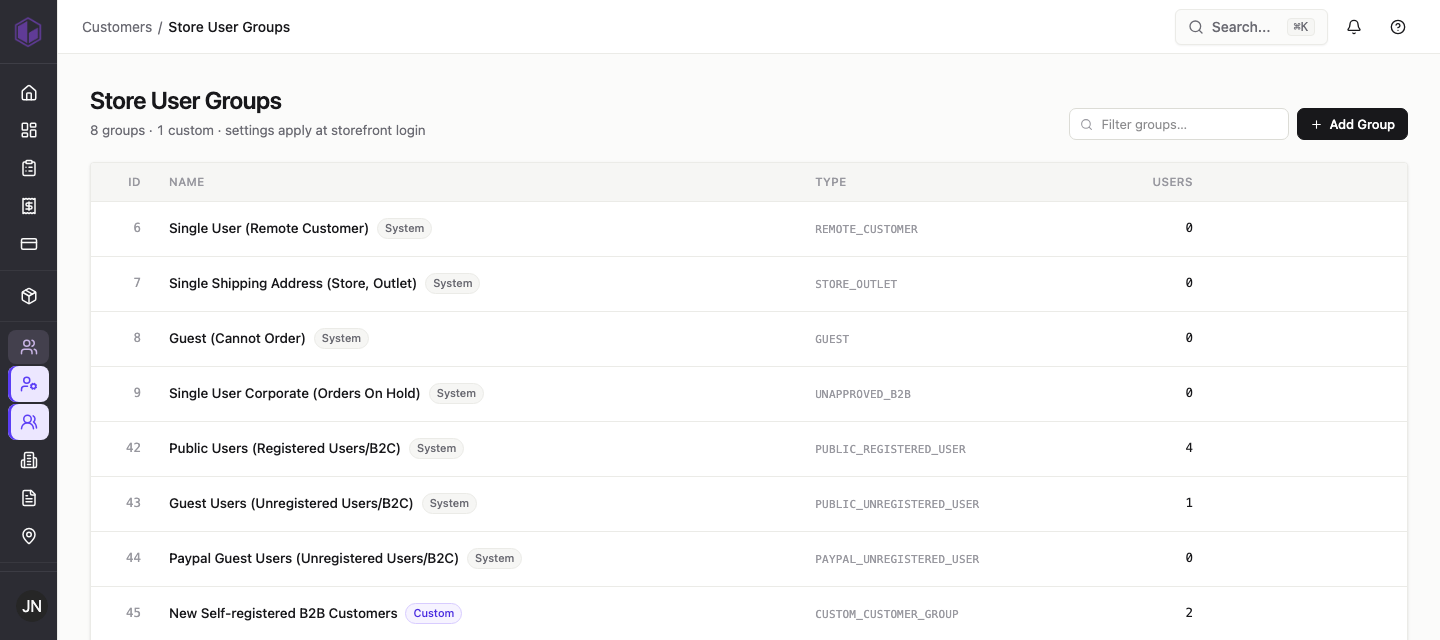This screenshot has height=640, width=1440.
Task: Open the map pin location icon in sidebar
Action: 29,536
